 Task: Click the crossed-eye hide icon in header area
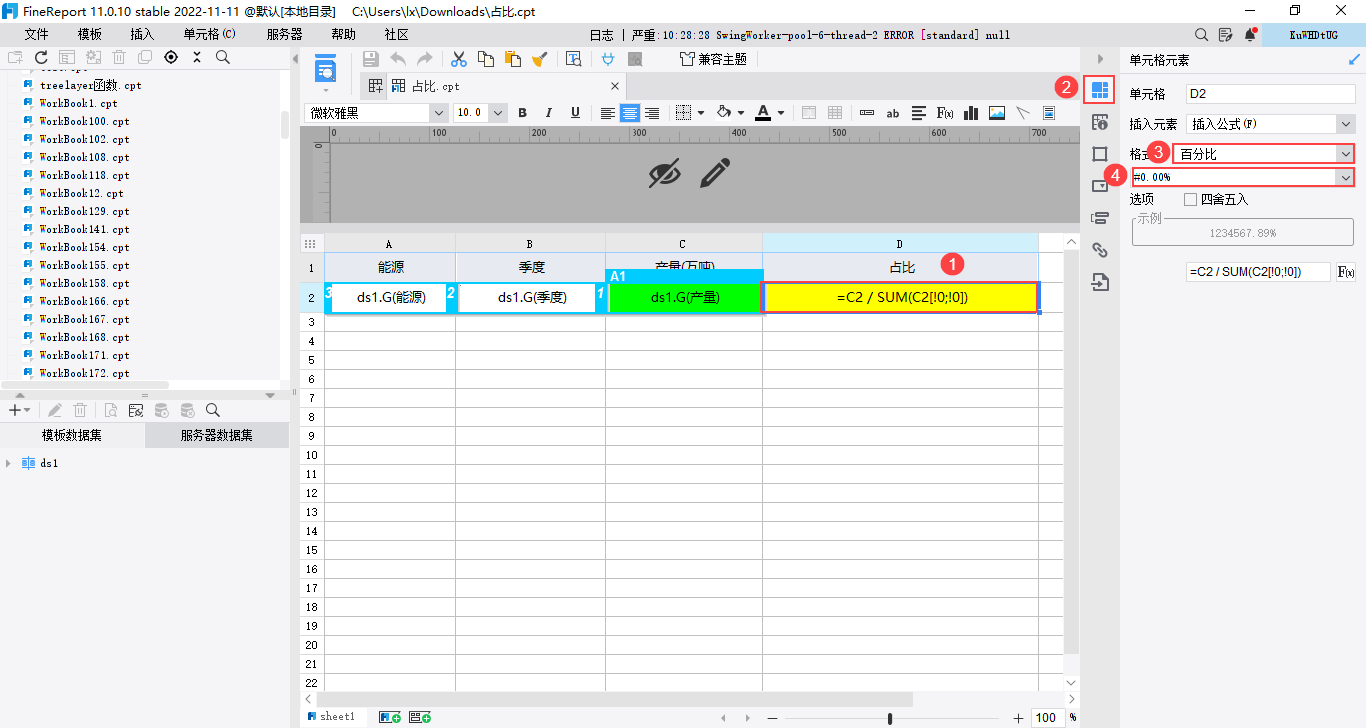[664, 173]
